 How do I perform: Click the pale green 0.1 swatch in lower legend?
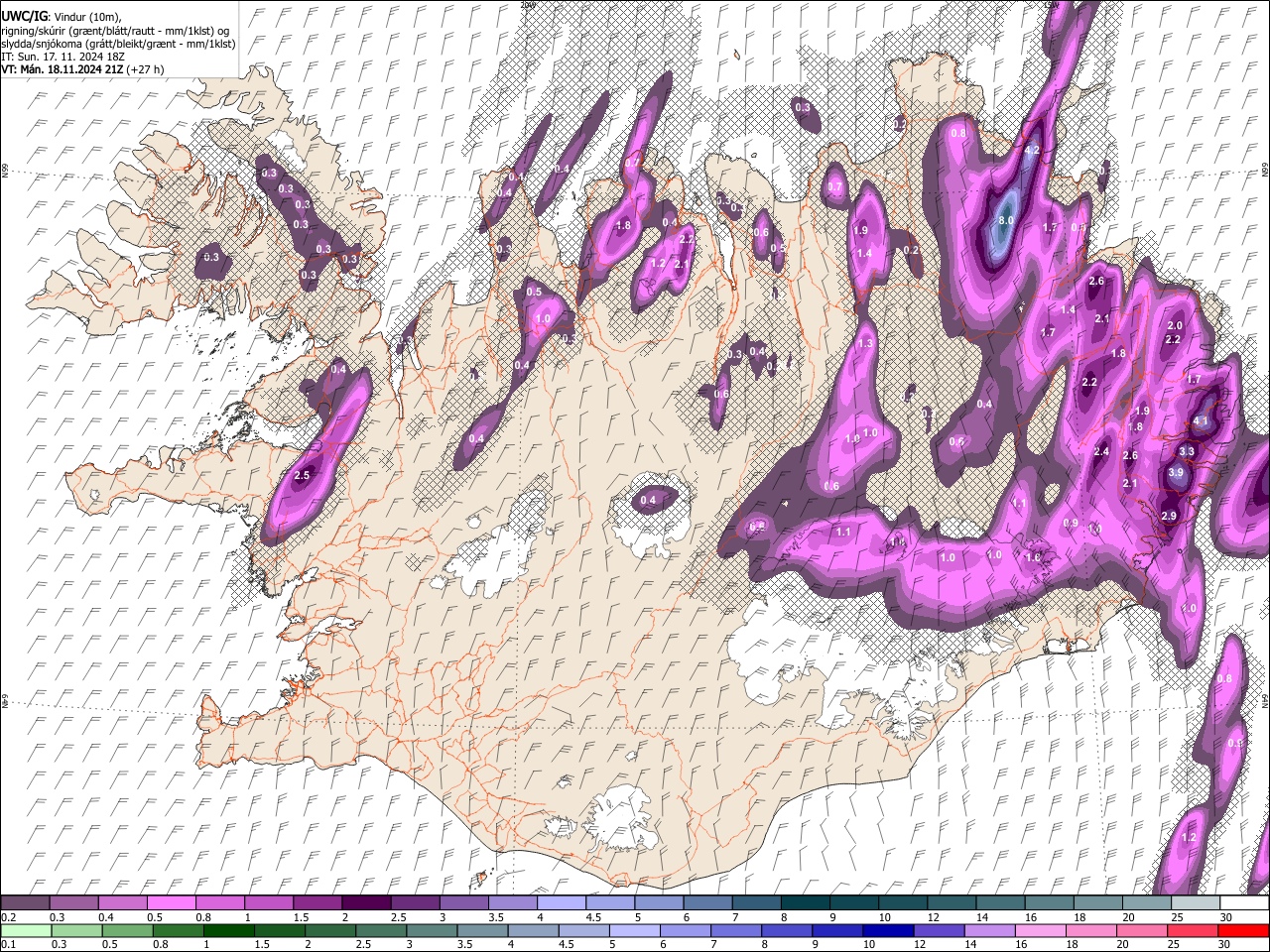[x=26, y=930]
